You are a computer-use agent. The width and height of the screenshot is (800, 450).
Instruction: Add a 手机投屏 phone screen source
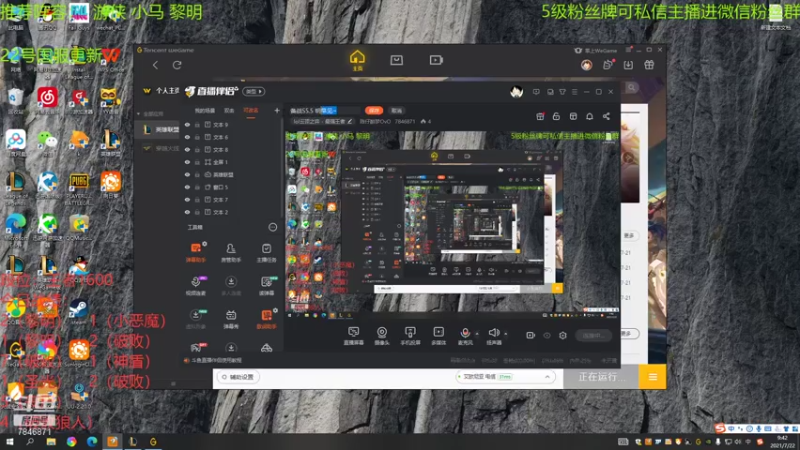(410, 336)
